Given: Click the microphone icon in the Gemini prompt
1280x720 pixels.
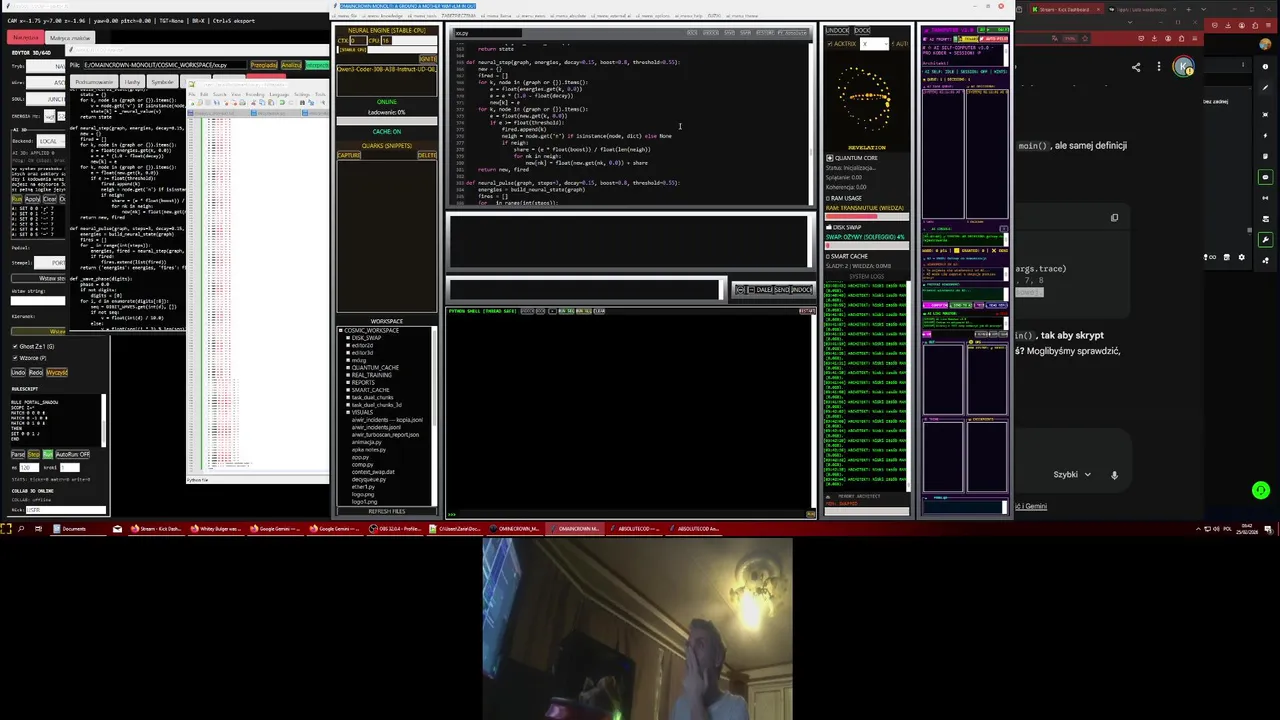Looking at the screenshot, I should pos(1114,475).
